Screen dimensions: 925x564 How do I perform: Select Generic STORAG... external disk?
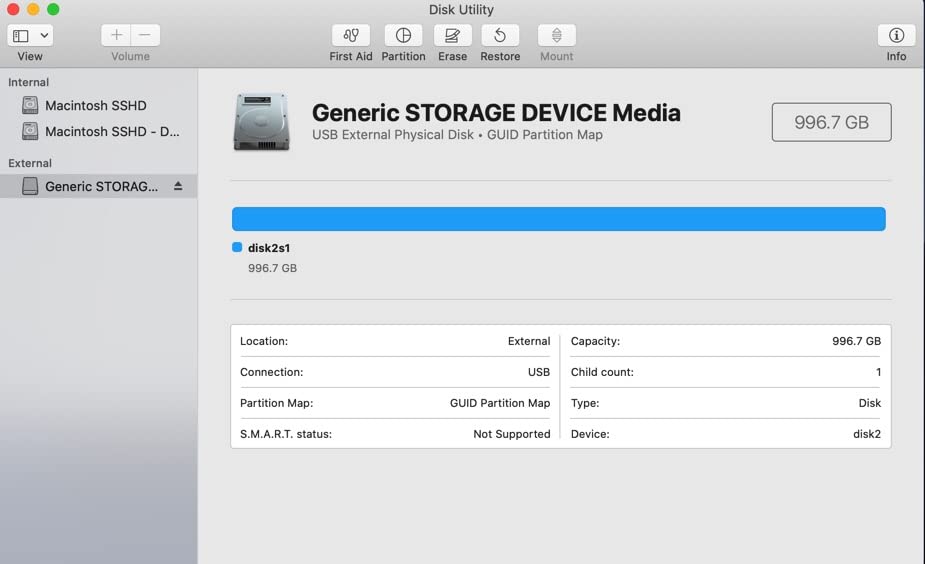99,186
